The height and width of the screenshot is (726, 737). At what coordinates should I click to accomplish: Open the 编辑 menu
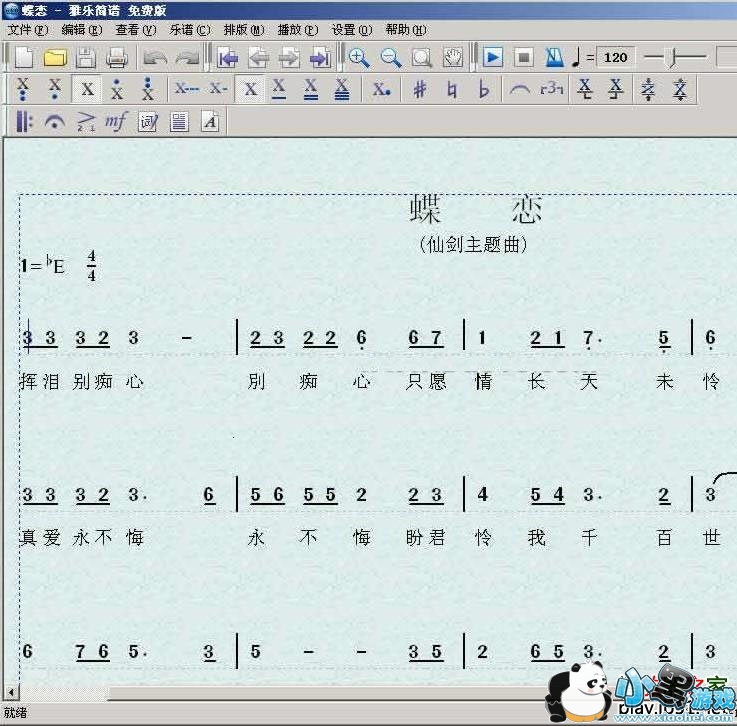pos(82,30)
